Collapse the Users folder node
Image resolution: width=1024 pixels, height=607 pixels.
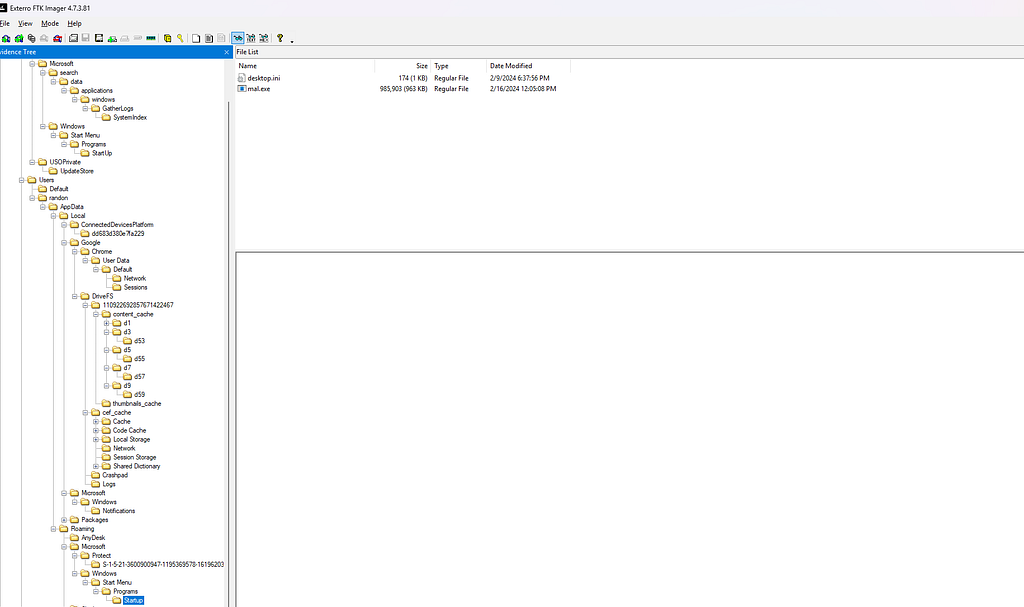pos(22,180)
